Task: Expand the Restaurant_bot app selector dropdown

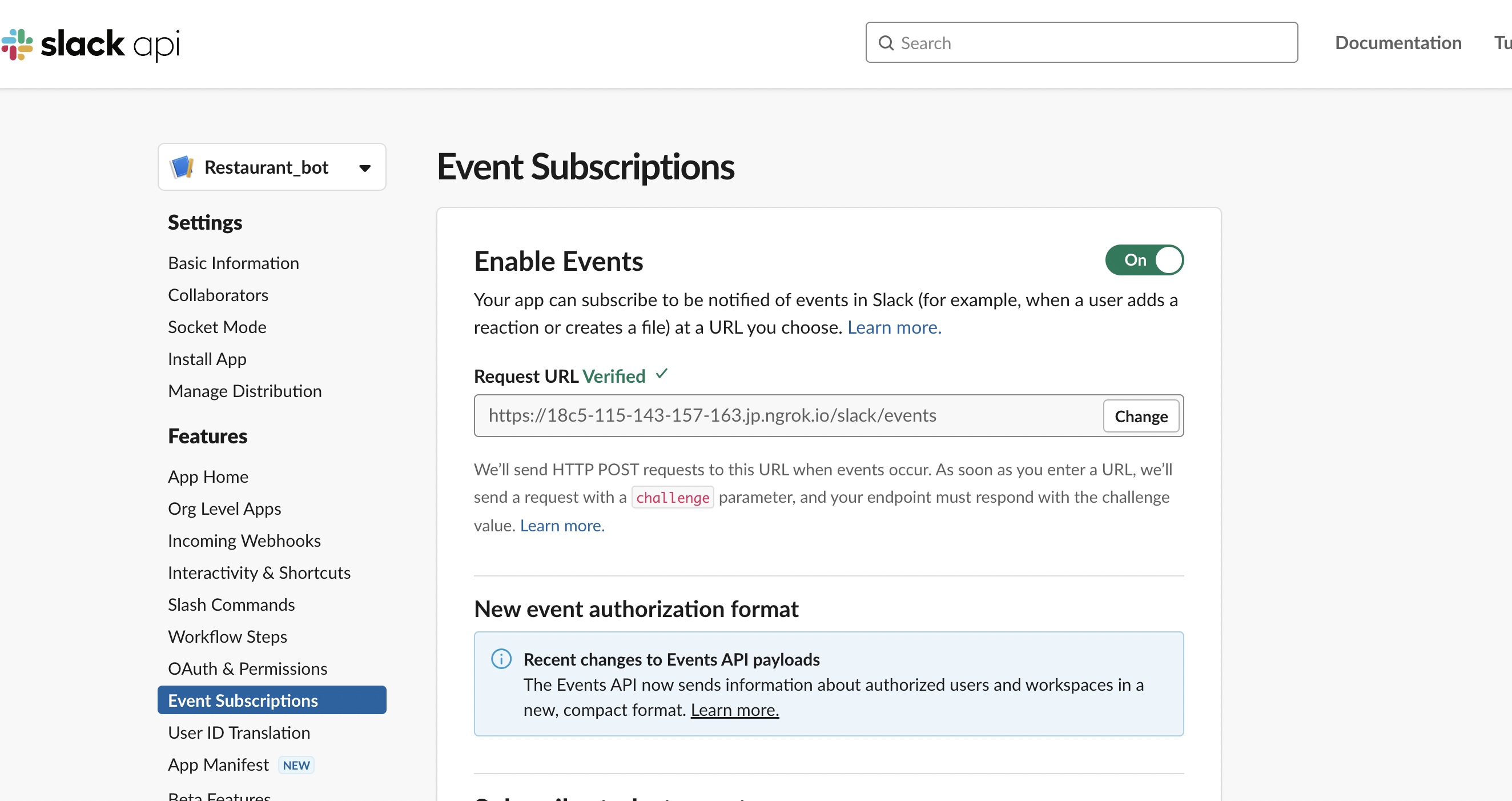Action: coord(364,168)
